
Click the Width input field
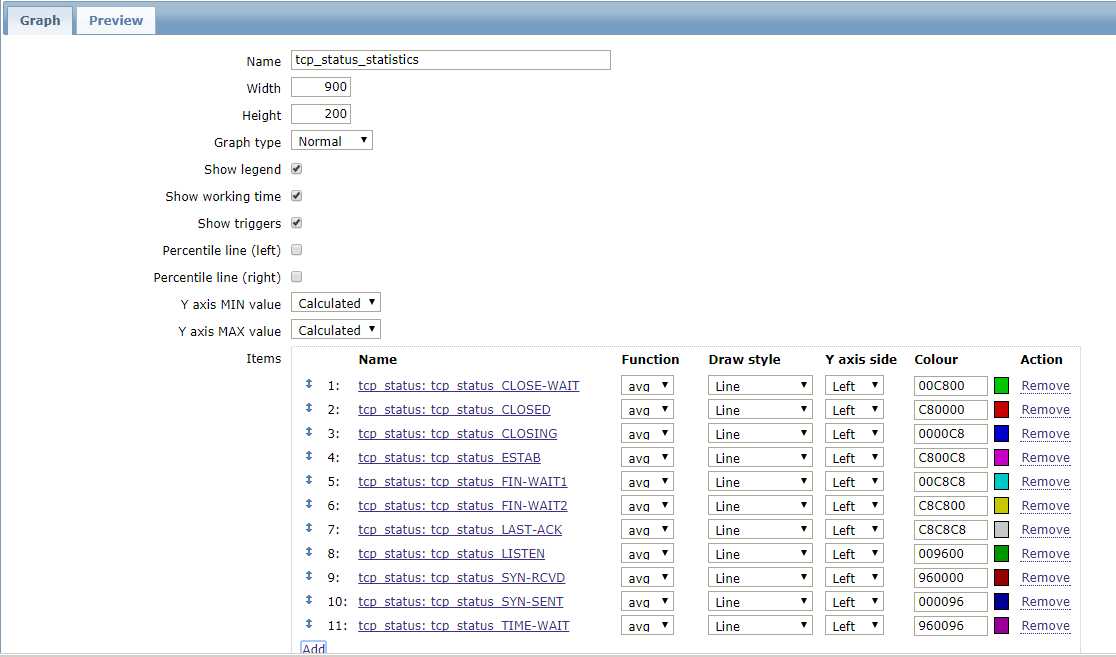coord(321,87)
